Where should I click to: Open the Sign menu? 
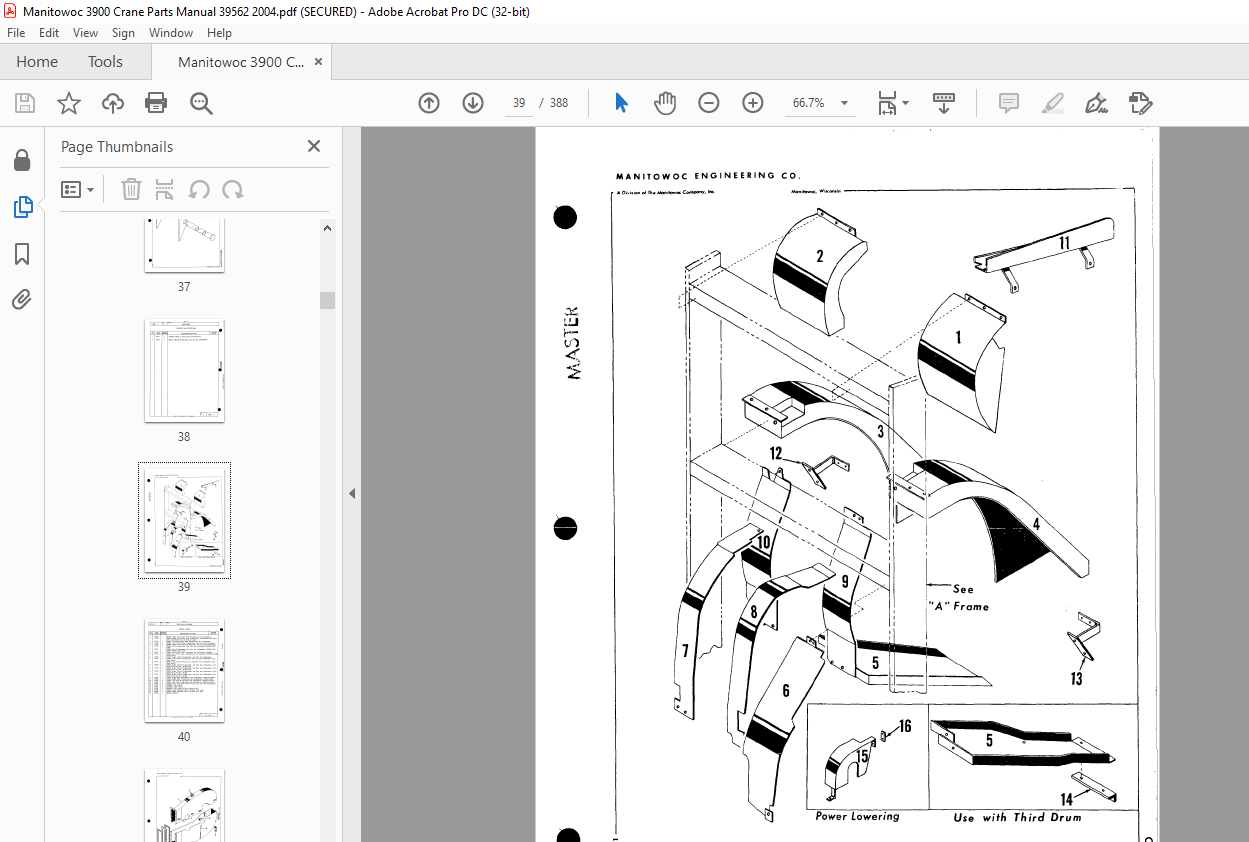[123, 33]
